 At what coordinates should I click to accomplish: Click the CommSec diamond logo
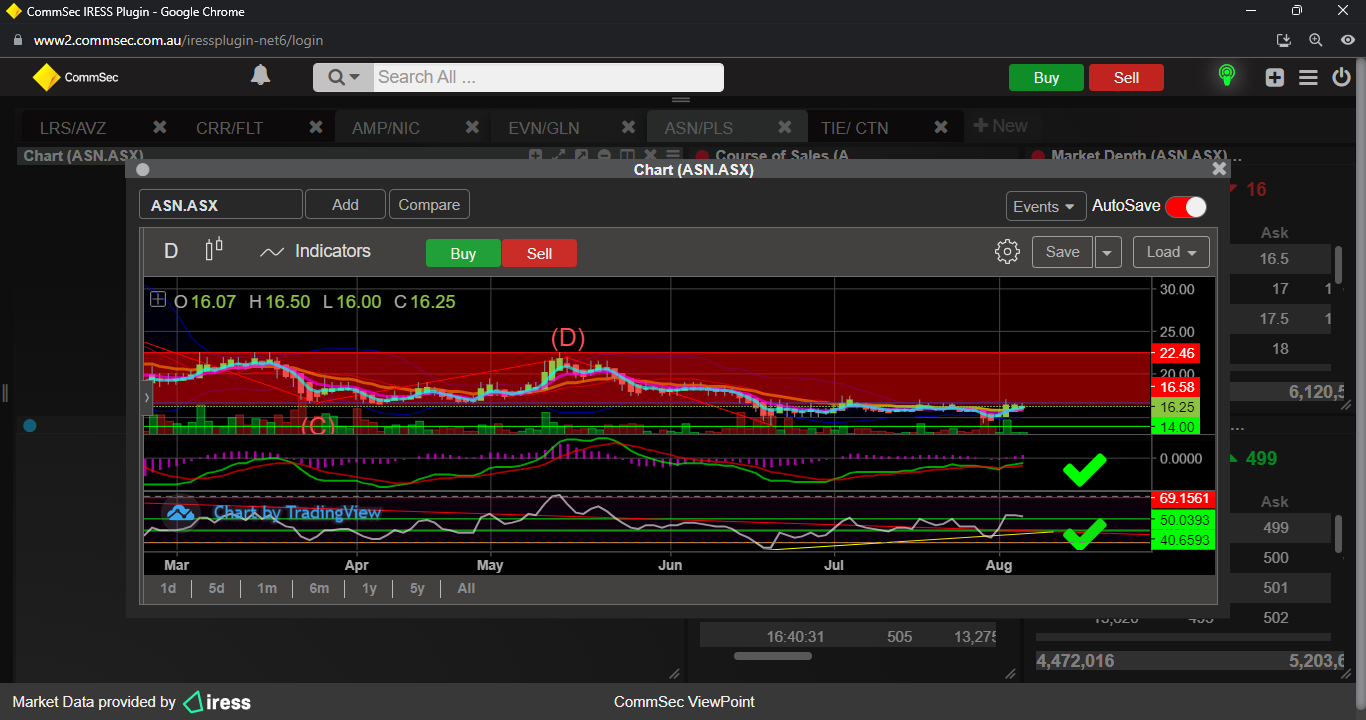[x=46, y=77]
